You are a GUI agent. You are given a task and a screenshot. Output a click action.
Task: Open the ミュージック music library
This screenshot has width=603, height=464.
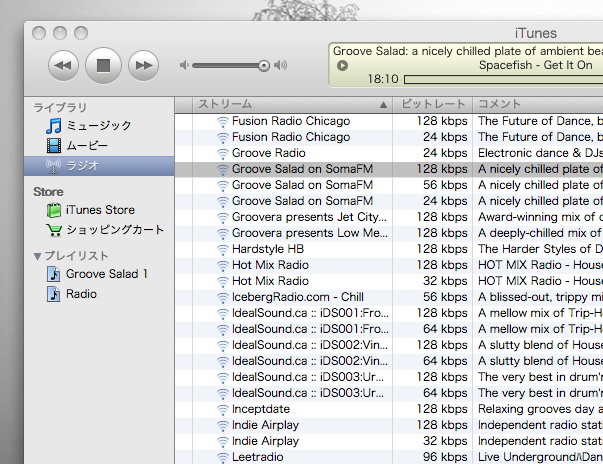(99, 125)
